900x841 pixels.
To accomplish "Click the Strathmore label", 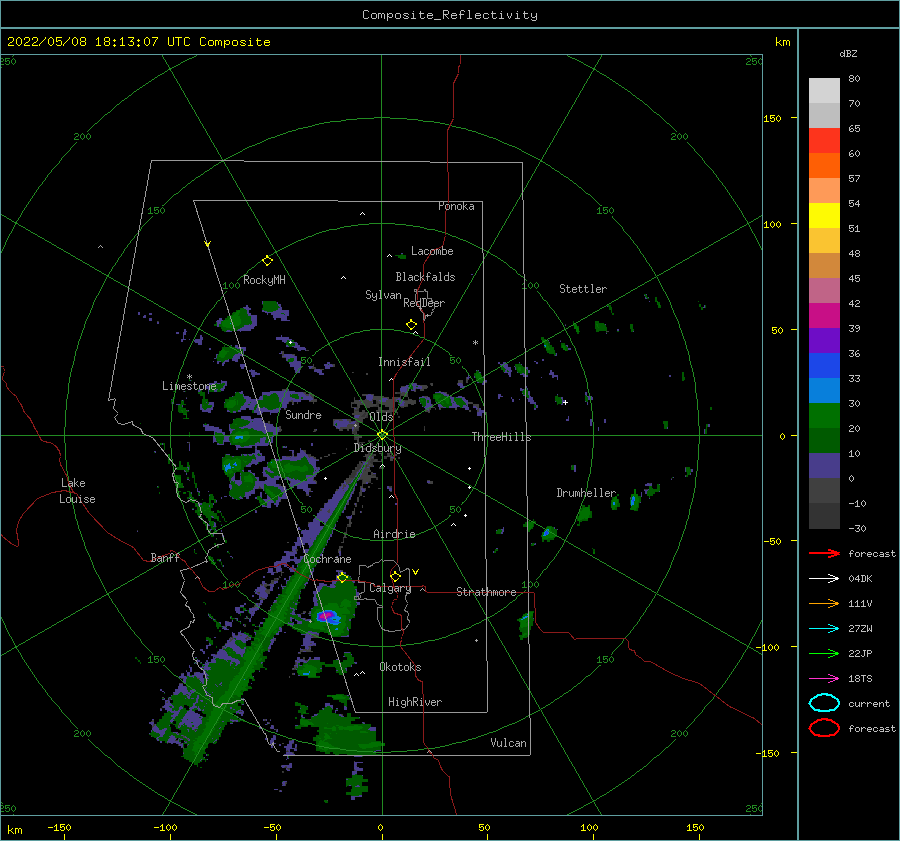I will pos(486,592).
